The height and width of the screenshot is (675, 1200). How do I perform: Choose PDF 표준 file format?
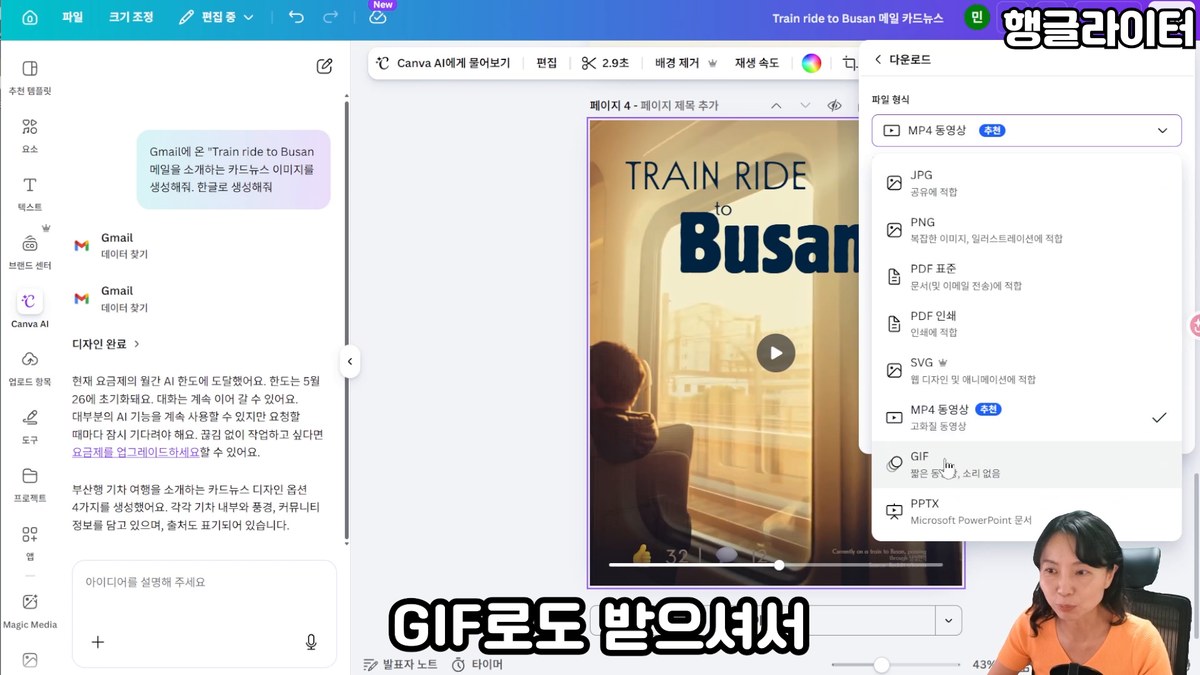point(1026,277)
